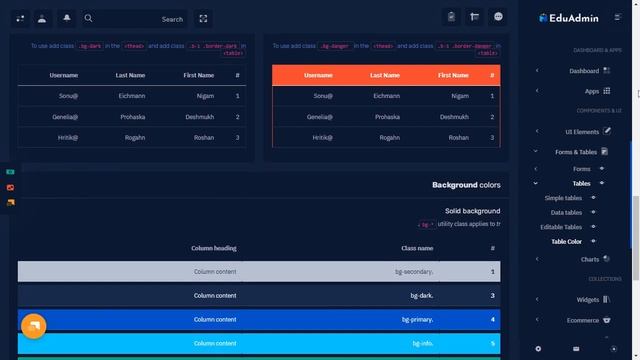
Task: Expand the UI Elements chevron
Action: coord(537,131)
